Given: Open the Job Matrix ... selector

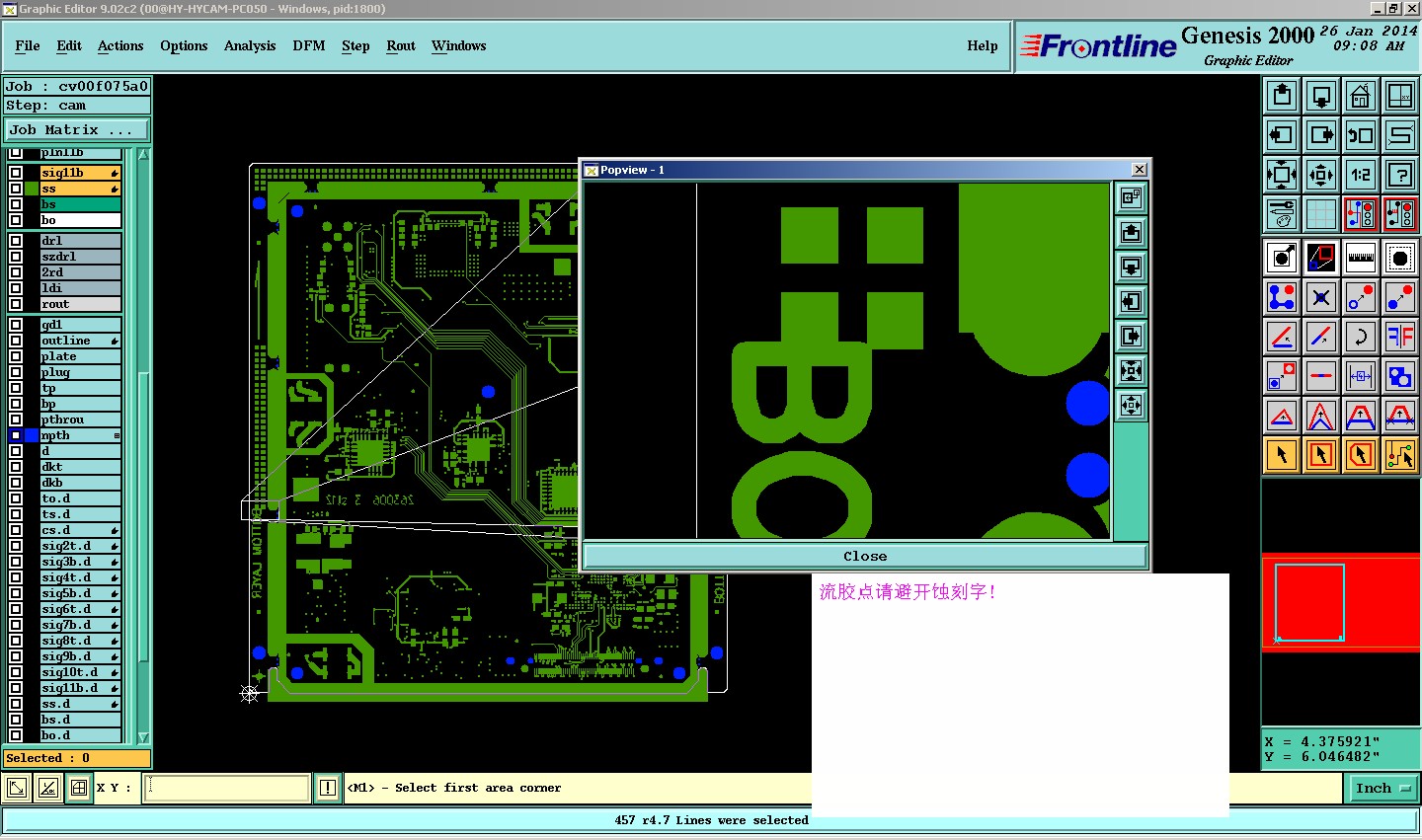Looking at the screenshot, I should pos(77,129).
